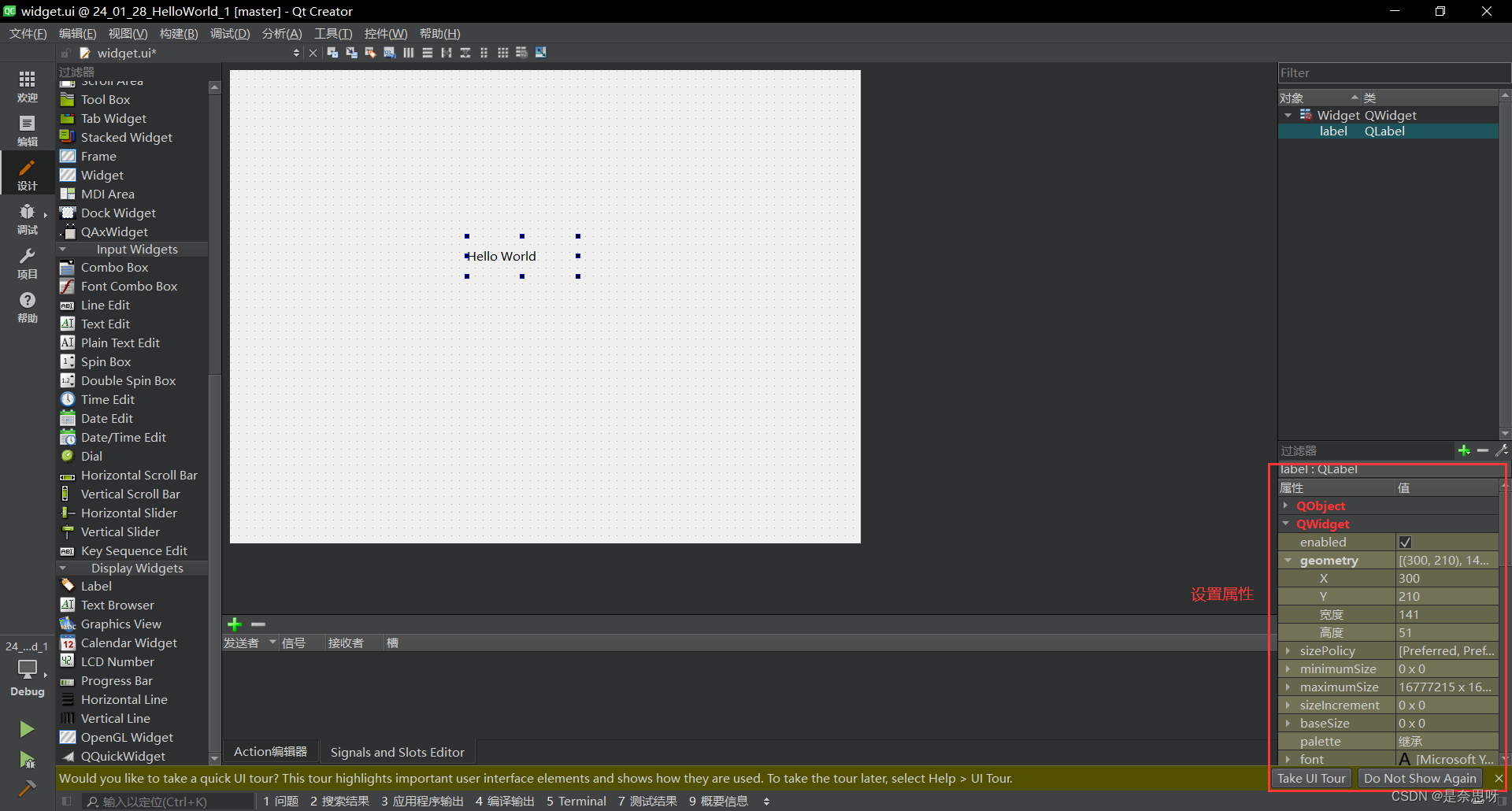Expand the sizePolicy property

click(x=1288, y=651)
